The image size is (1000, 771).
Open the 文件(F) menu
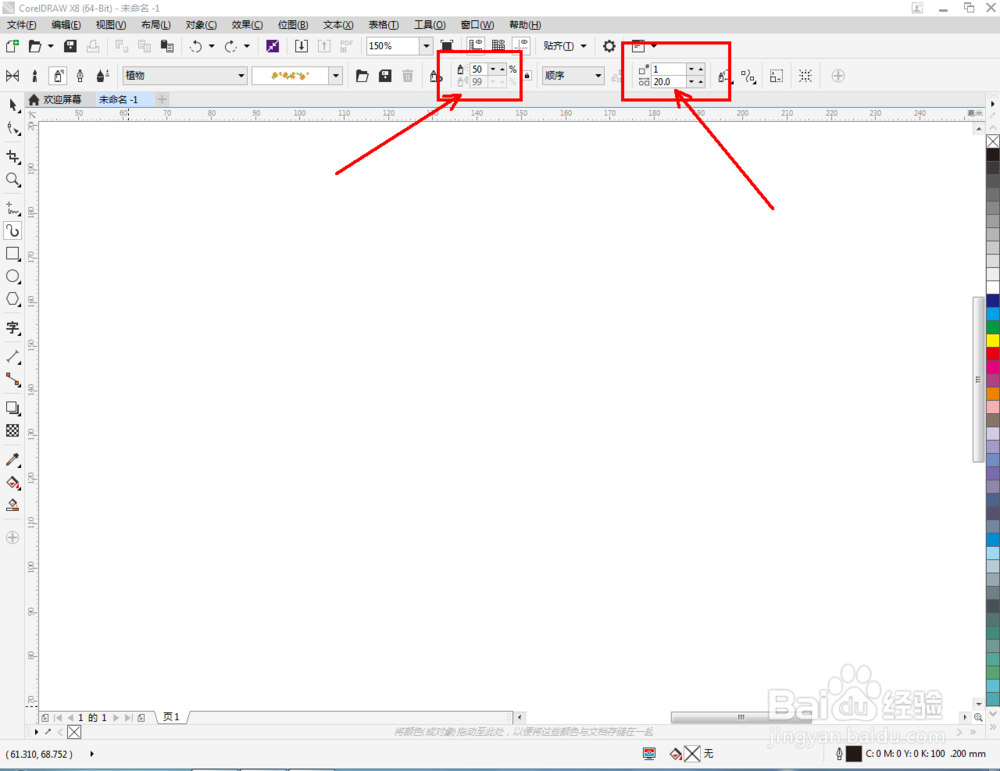point(21,25)
